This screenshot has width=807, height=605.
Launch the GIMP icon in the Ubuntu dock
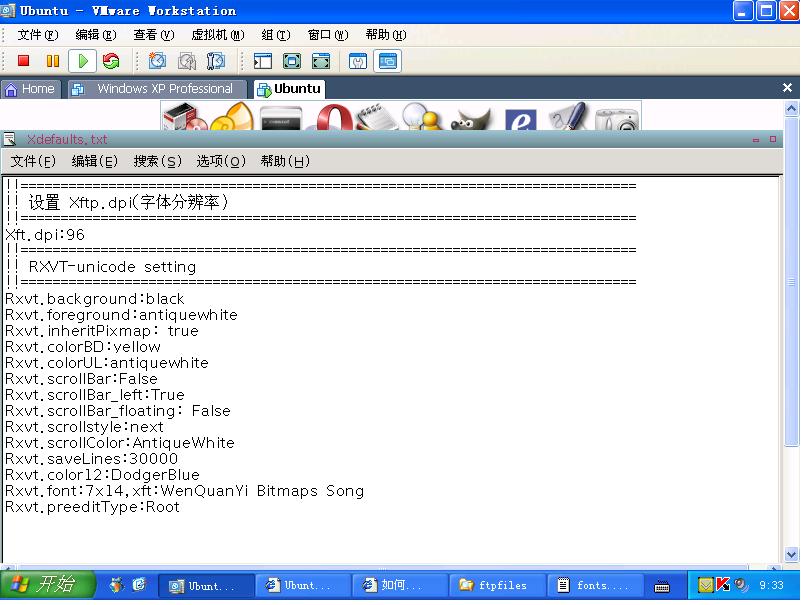click(x=470, y=118)
